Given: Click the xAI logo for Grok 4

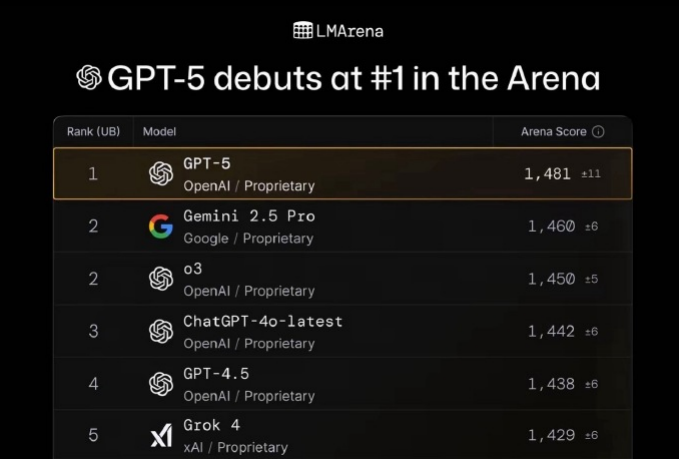Looking at the screenshot, I should pyautogui.click(x=161, y=435).
